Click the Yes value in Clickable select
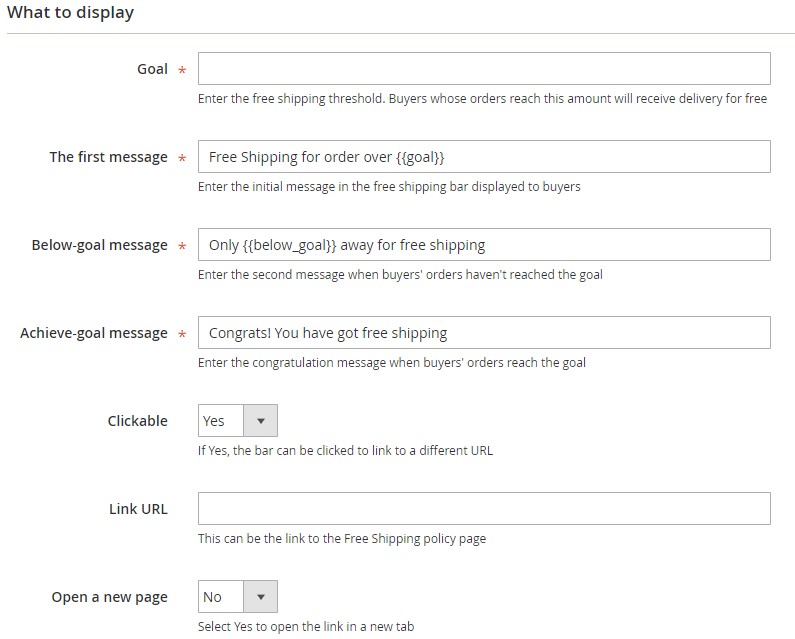Viewport: 795px width, 639px height. coord(213,421)
